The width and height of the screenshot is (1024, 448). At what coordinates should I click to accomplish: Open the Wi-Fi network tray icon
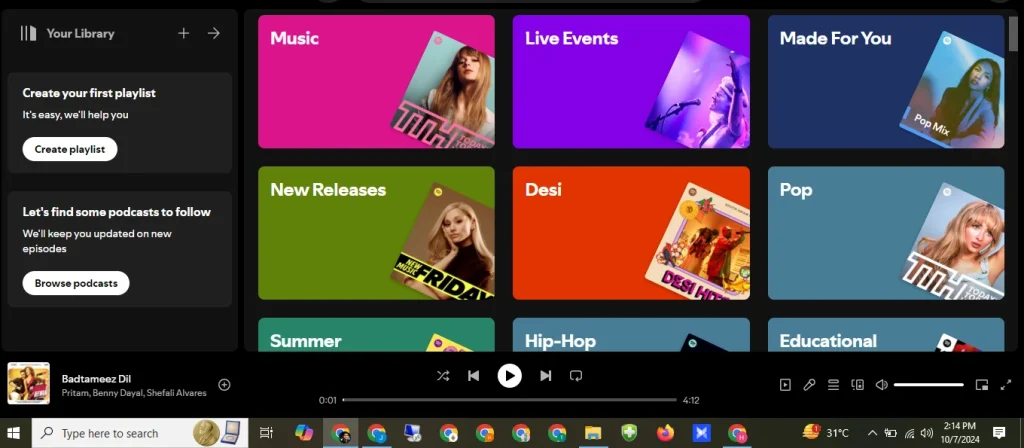pos(909,432)
